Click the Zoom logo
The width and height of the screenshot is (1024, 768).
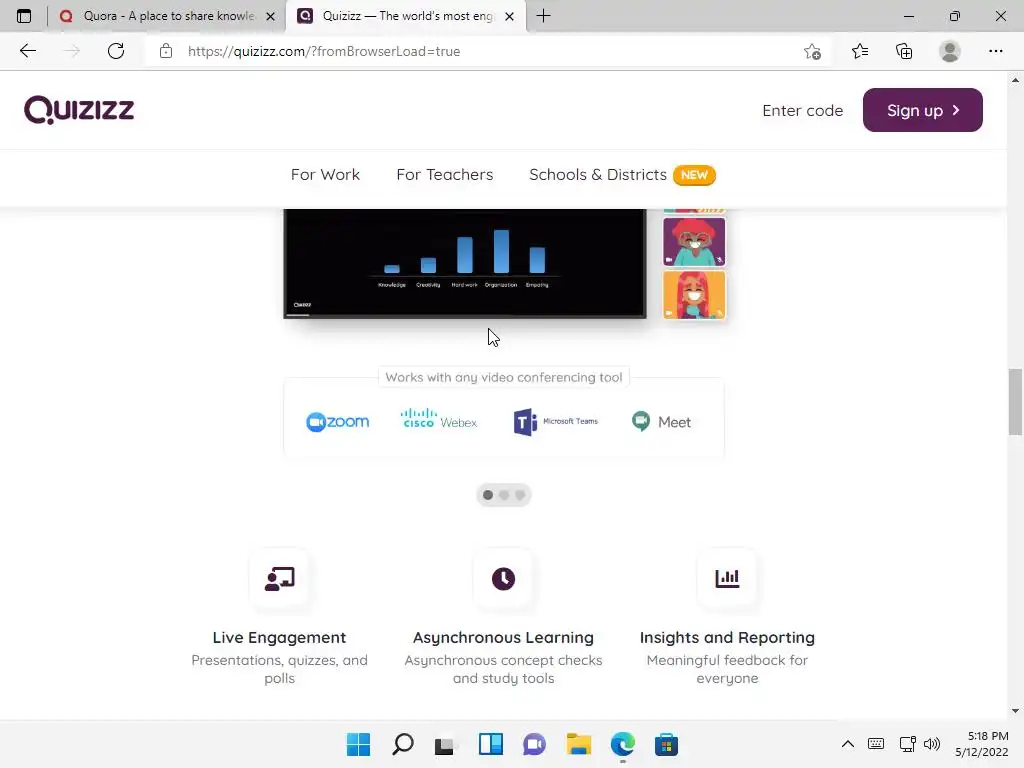click(x=338, y=422)
